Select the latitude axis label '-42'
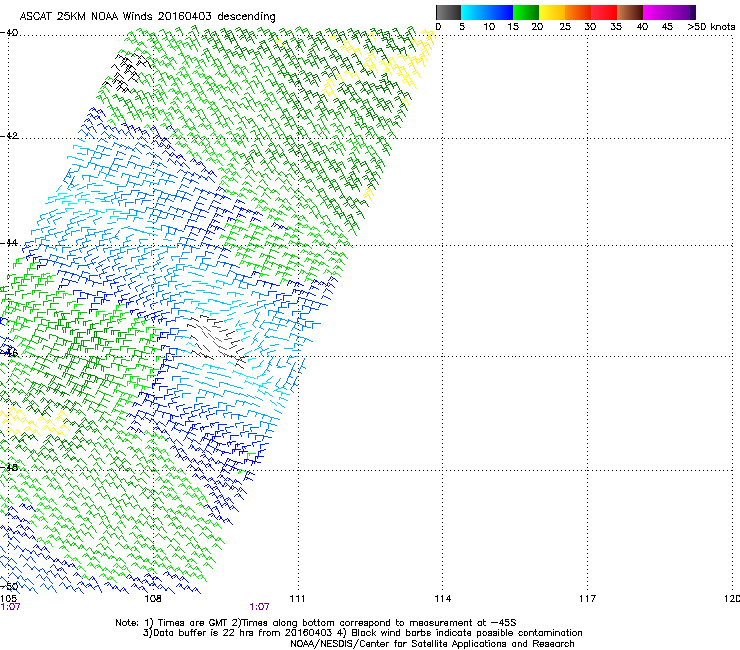The width and height of the screenshot is (740, 650). 9,136
